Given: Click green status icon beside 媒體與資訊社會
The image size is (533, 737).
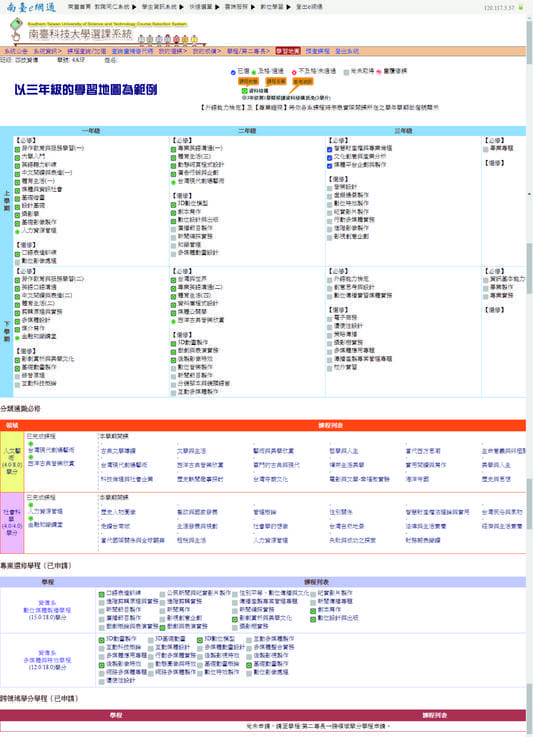Looking at the screenshot, I should click(17, 190).
